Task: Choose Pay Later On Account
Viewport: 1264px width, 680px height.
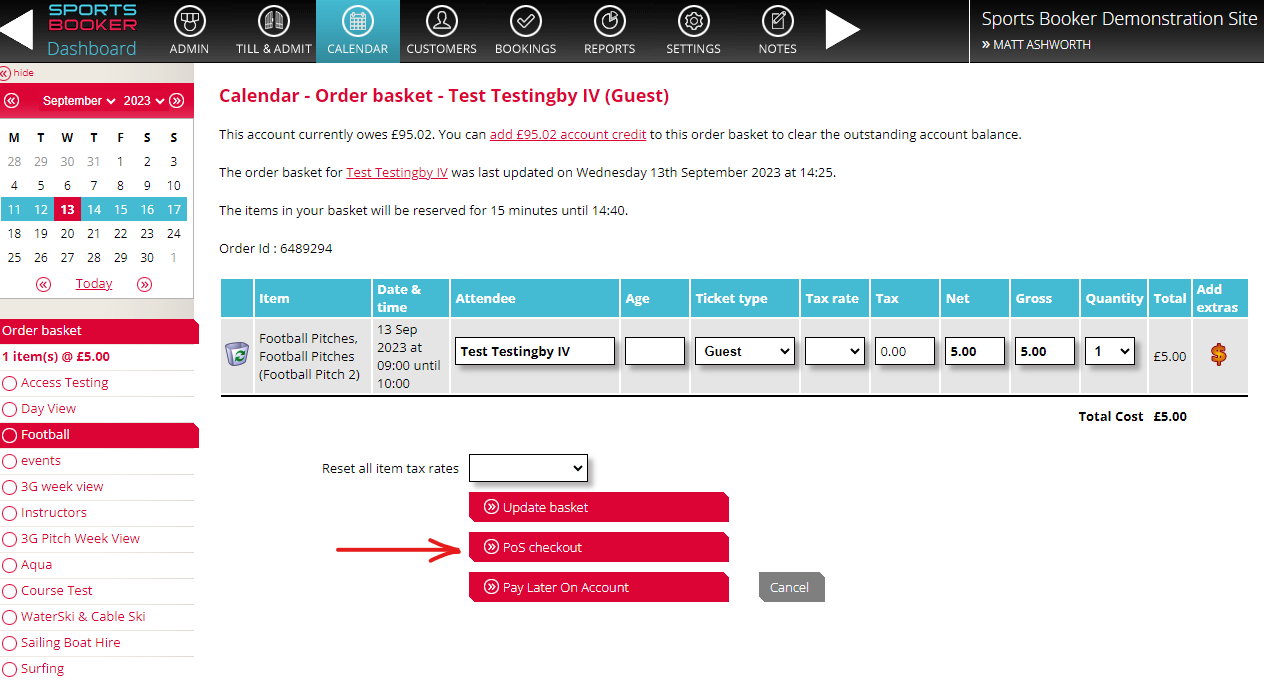Action: click(598, 587)
